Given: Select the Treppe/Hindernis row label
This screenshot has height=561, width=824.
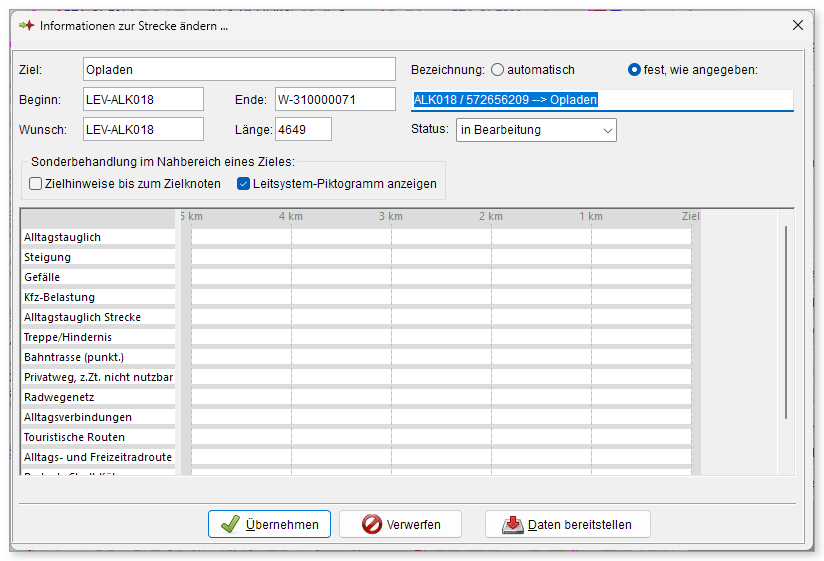Looking at the screenshot, I should (97, 337).
